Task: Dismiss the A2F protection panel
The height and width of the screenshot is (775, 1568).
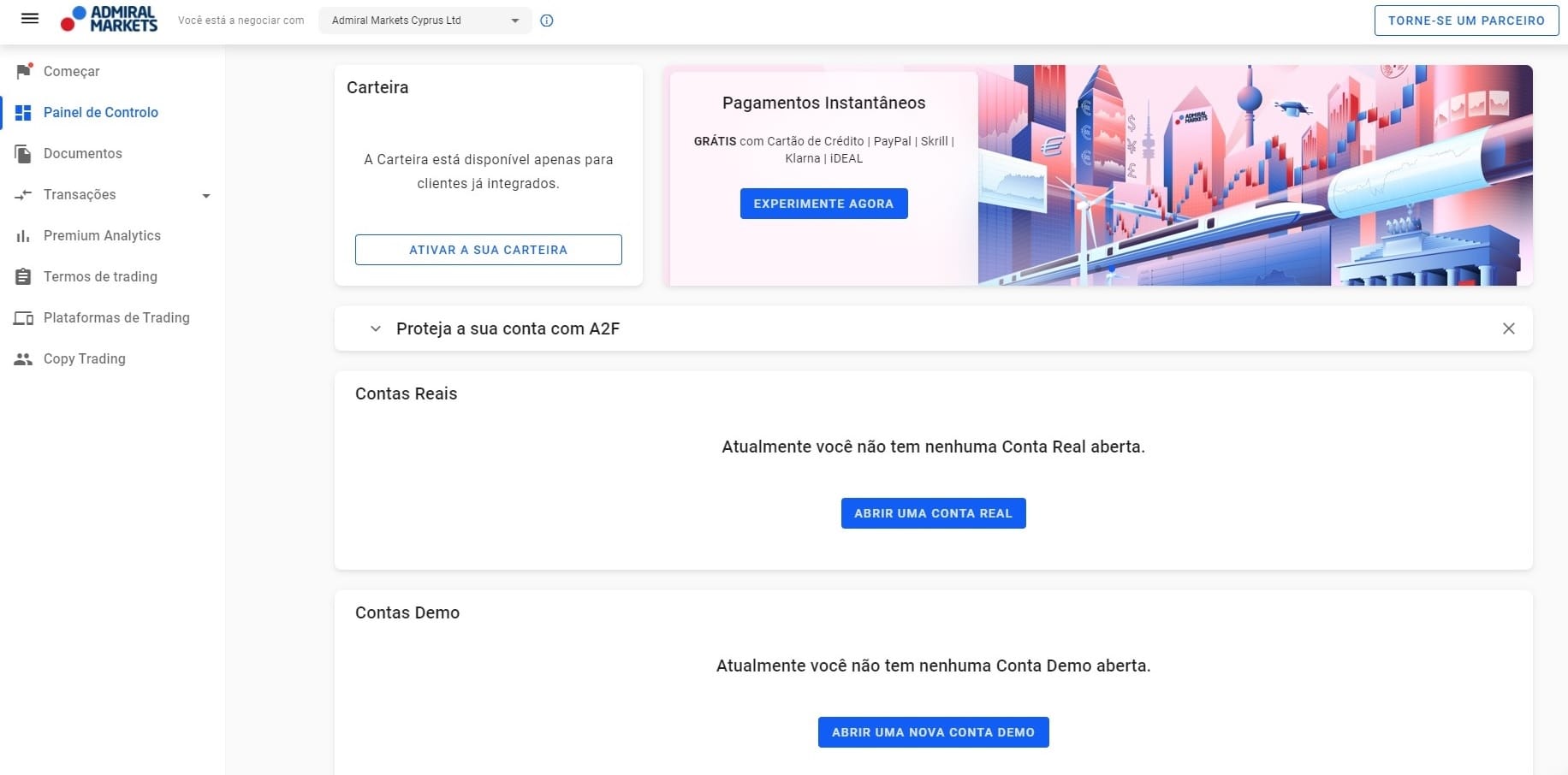Action: 1509,328
